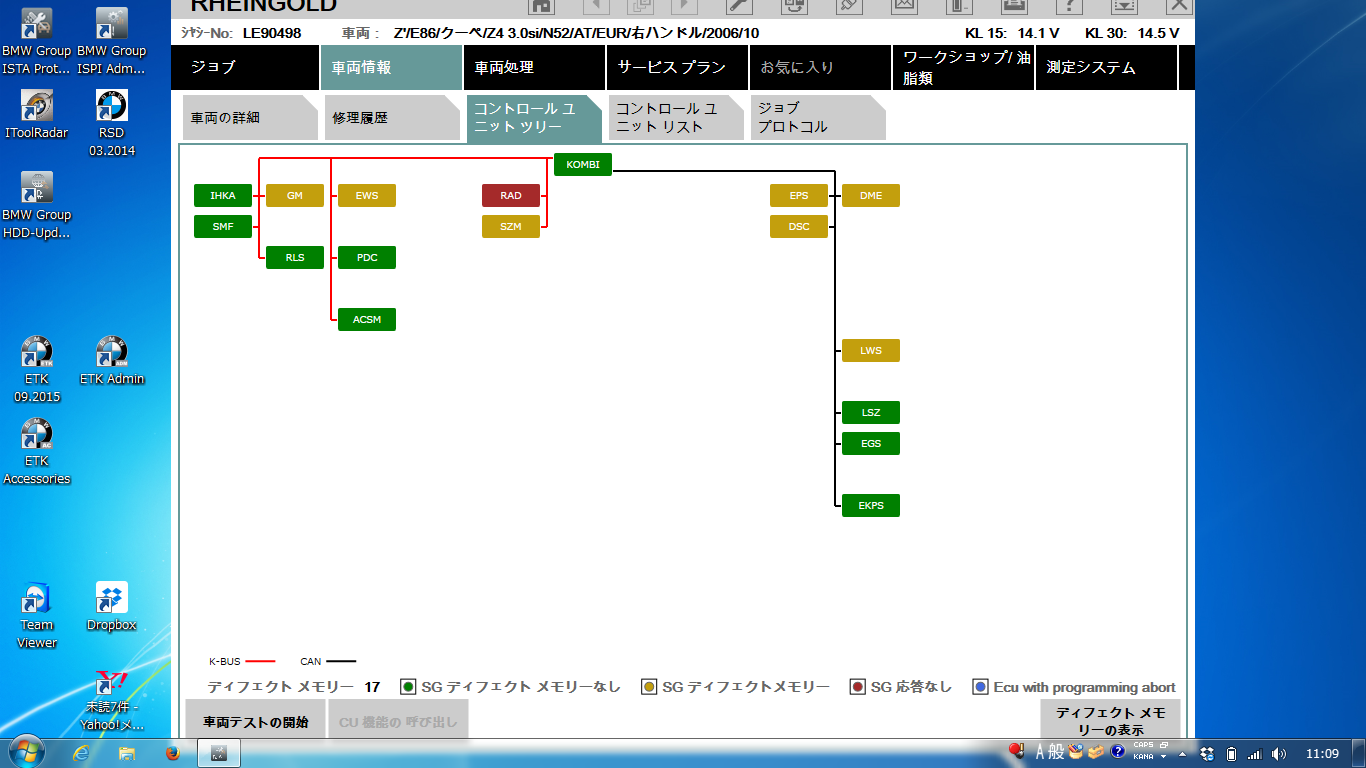Viewport: 1366px width, 768px height.
Task: Open the help question mark icon
Action: (1068, 6)
